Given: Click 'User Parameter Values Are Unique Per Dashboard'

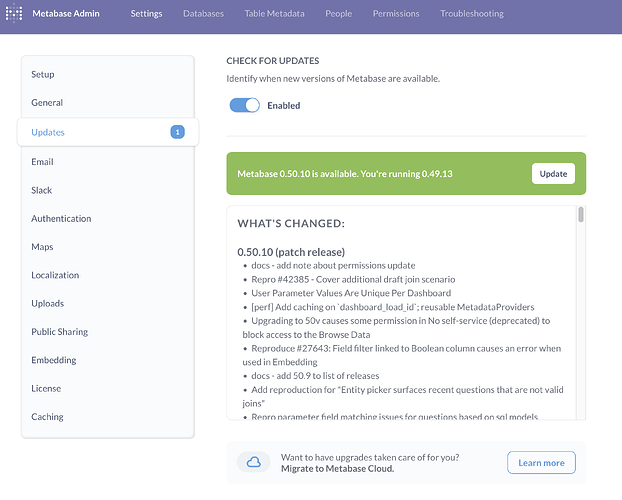Looking at the screenshot, I should pyautogui.click(x=351, y=293).
